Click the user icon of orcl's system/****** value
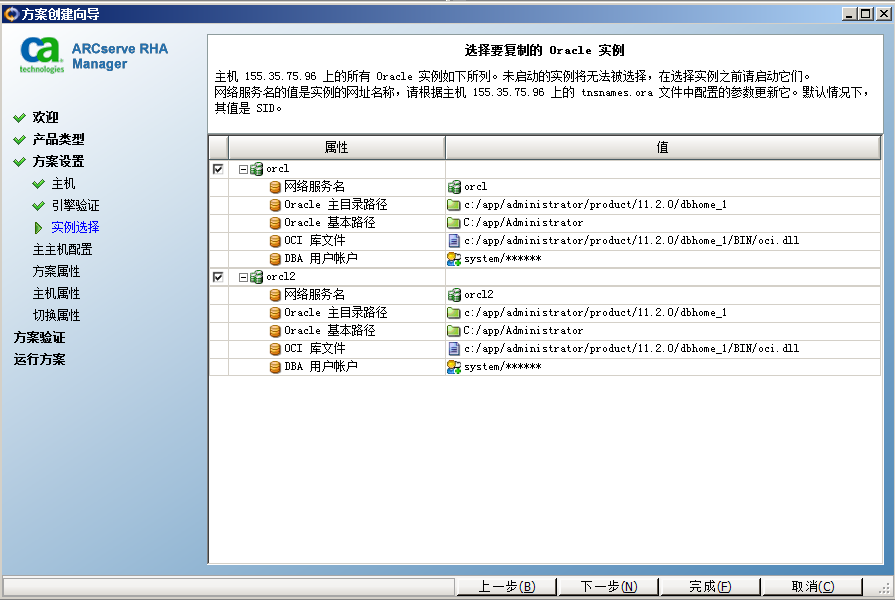Screen dimensions: 895x600 pos(454,259)
